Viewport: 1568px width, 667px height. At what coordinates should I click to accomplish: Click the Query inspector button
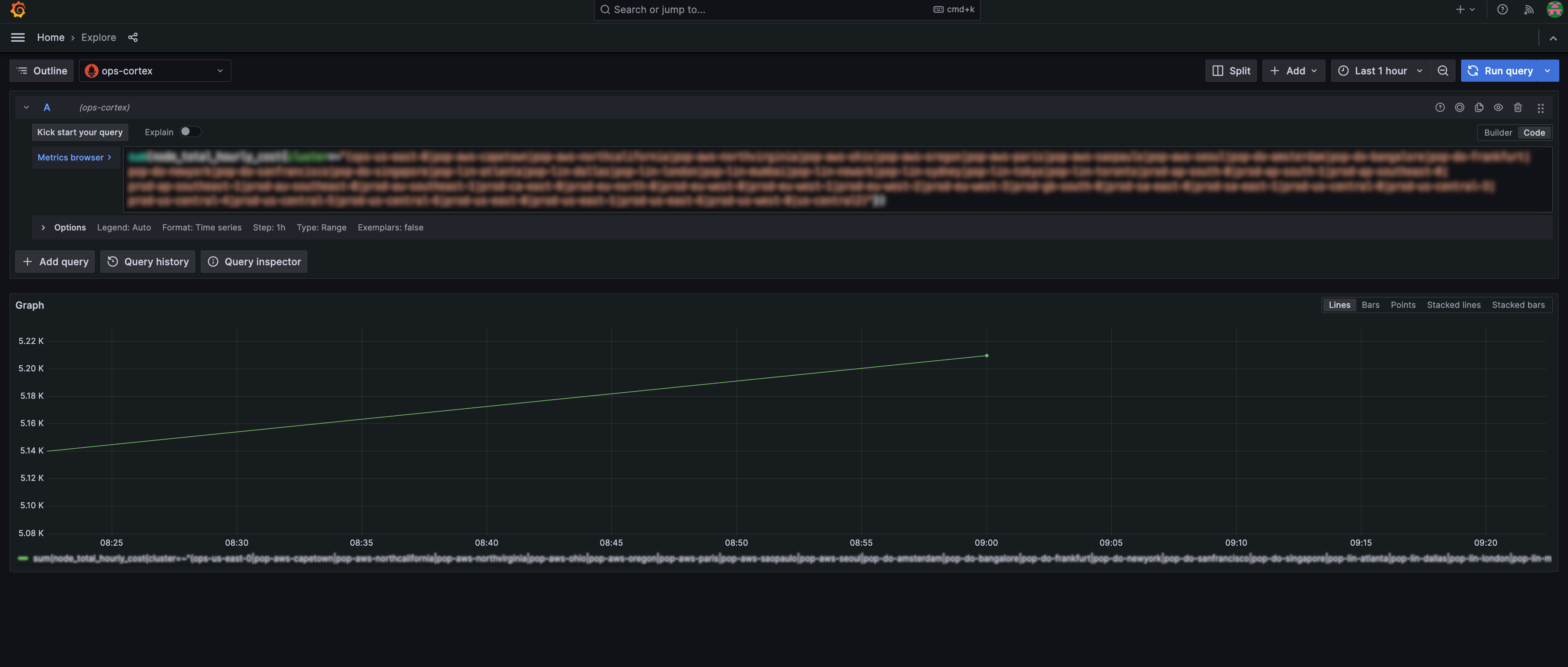(254, 262)
